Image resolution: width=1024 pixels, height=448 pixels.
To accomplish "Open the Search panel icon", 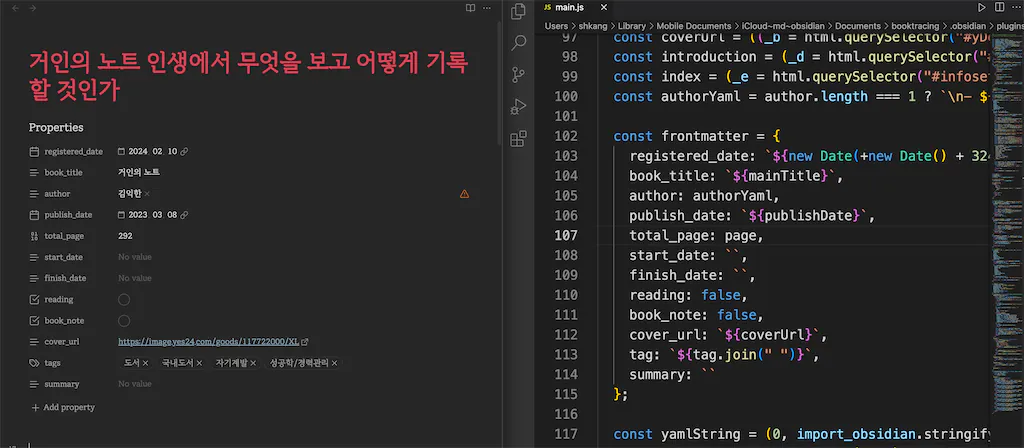I will [518, 43].
